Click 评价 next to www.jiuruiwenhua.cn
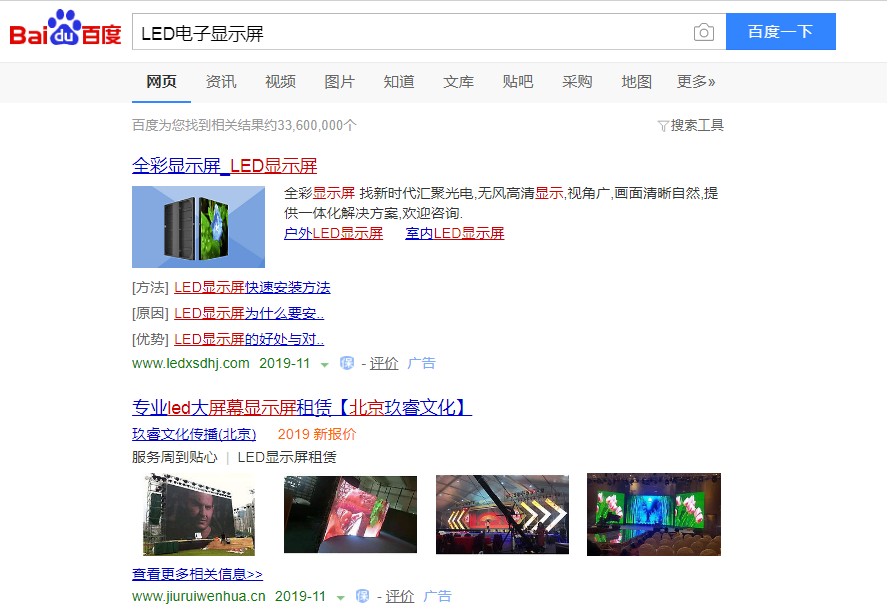The image size is (887, 616). click(x=400, y=596)
